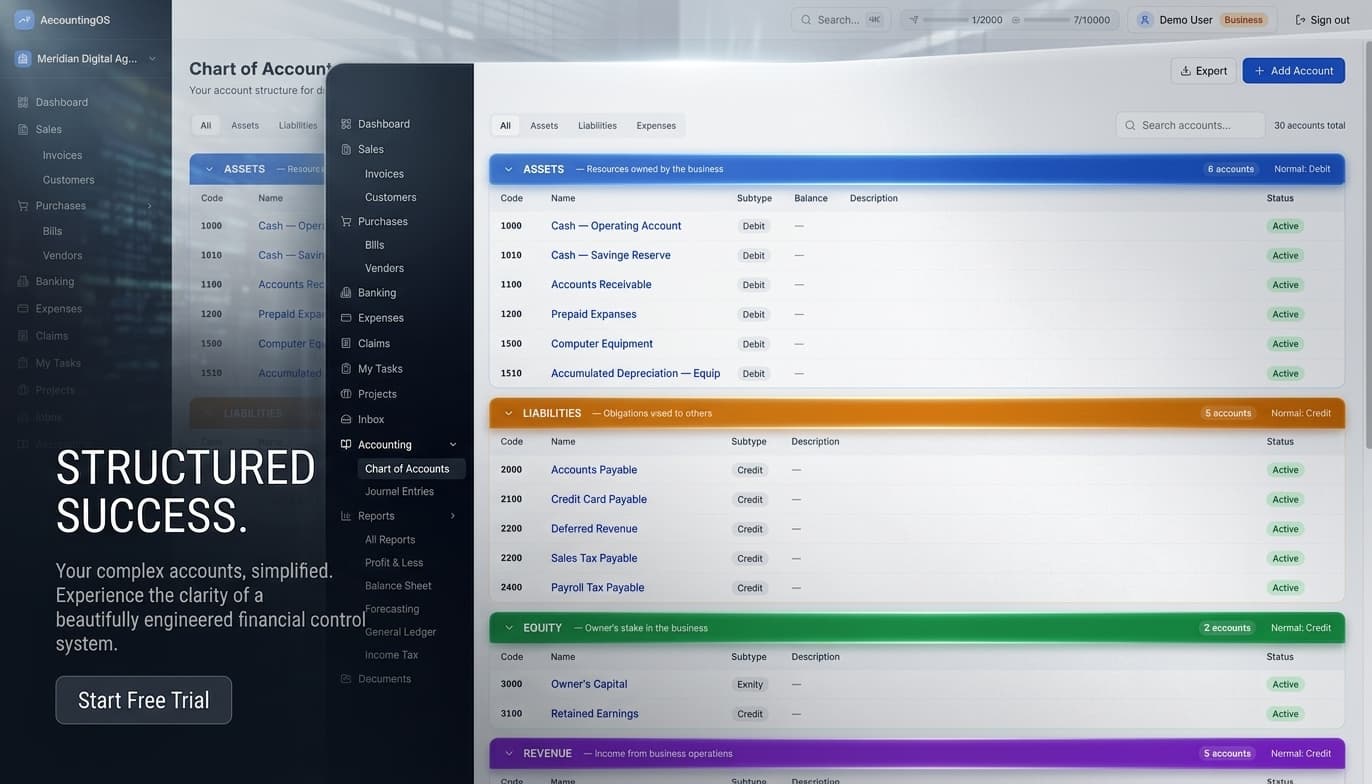The width and height of the screenshot is (1372, 784).
Task: Click the Reports chart icon in the front sidebar
Action: (x=346, y=516)
